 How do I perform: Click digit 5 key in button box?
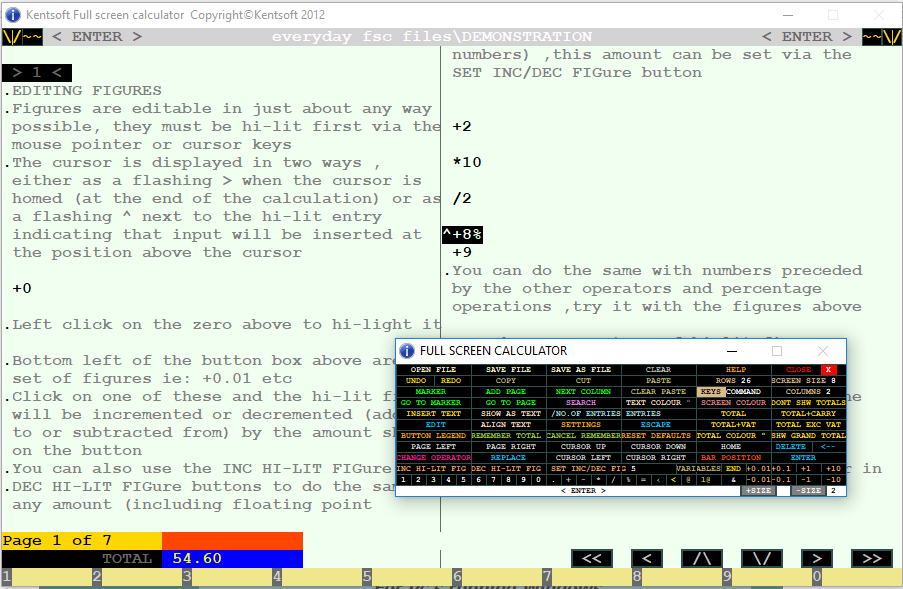coord(464,480)
